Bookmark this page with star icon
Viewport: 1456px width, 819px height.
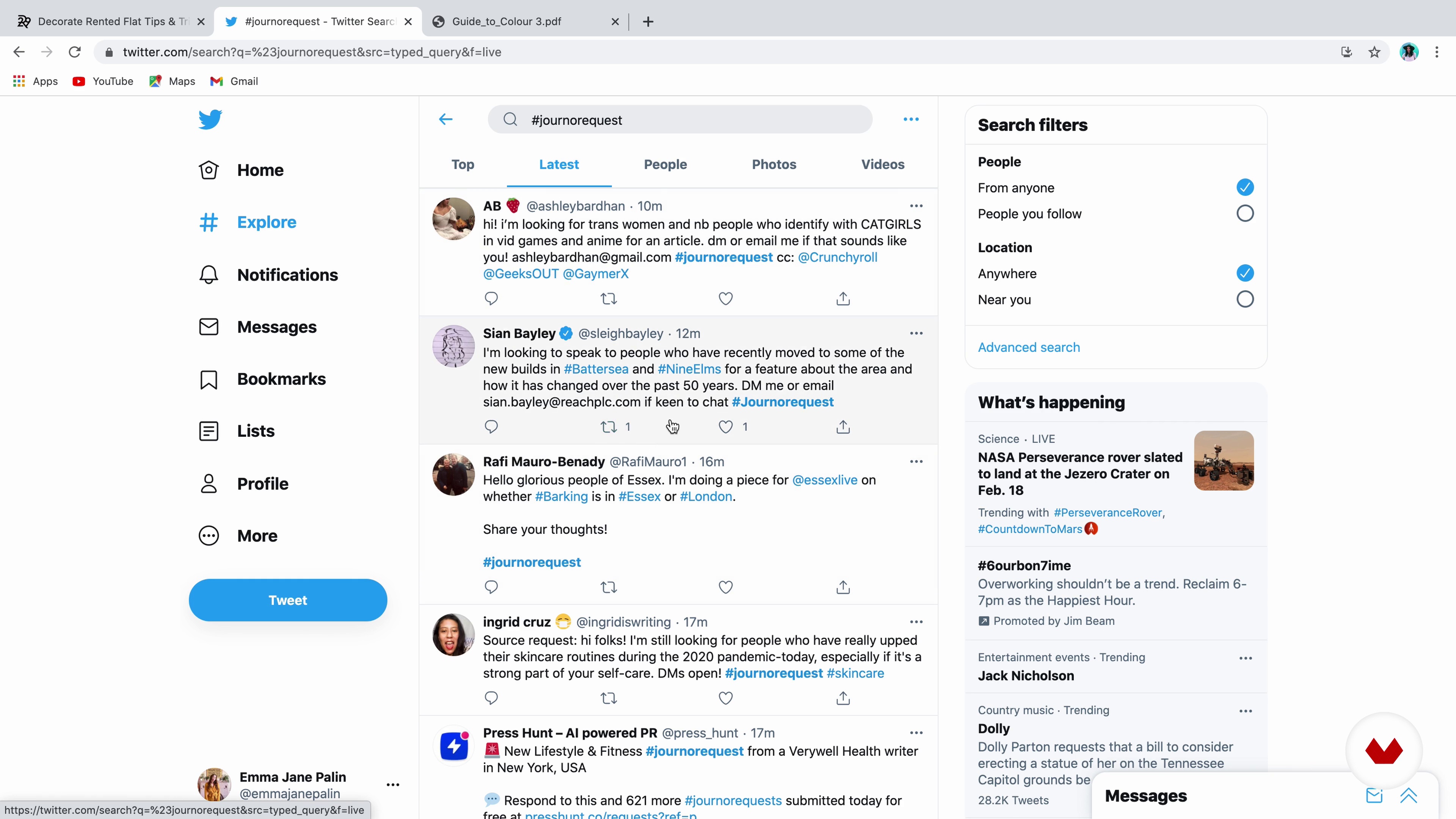[1374, 52]
